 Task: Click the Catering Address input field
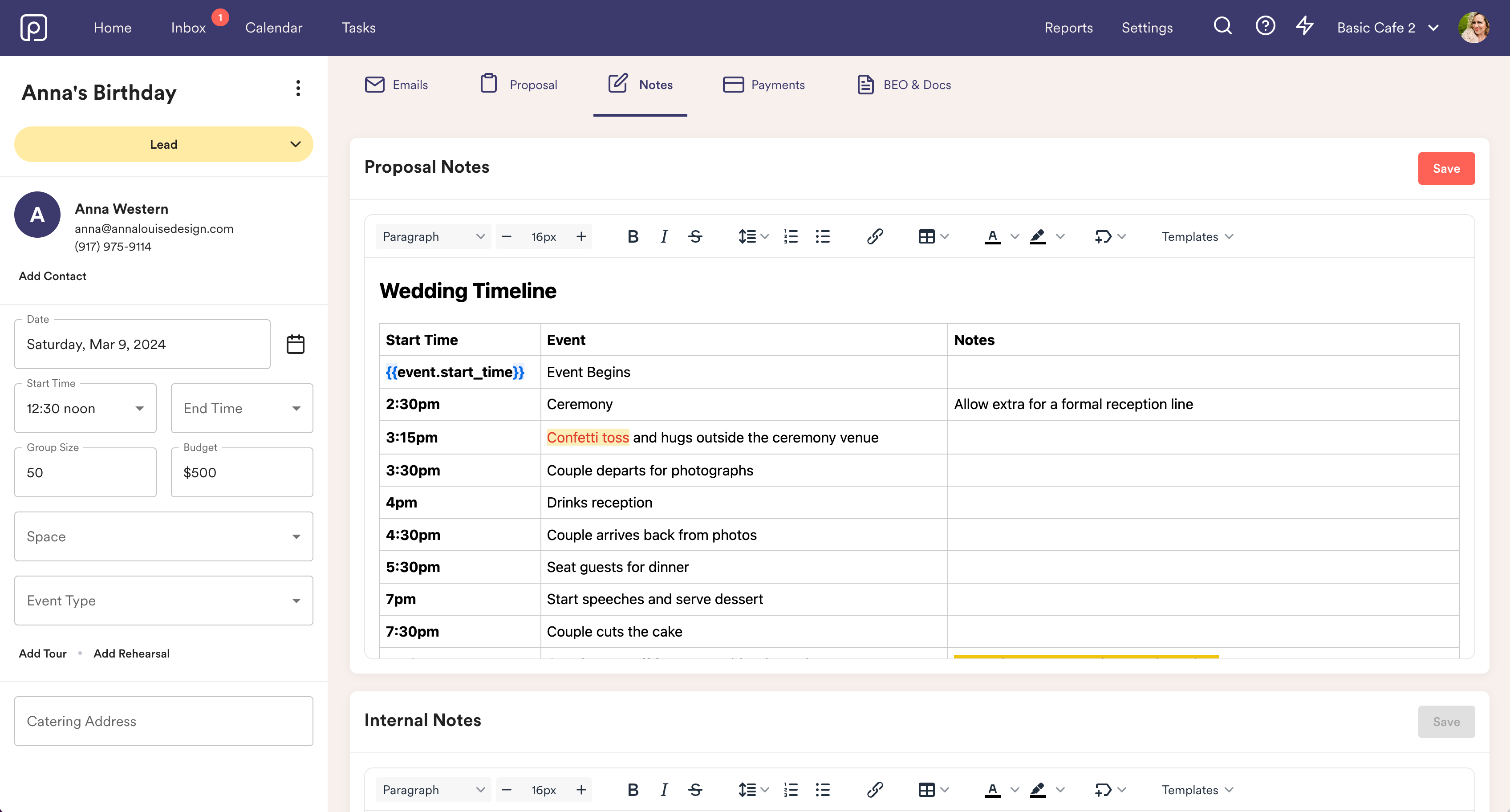pos(163,721)
